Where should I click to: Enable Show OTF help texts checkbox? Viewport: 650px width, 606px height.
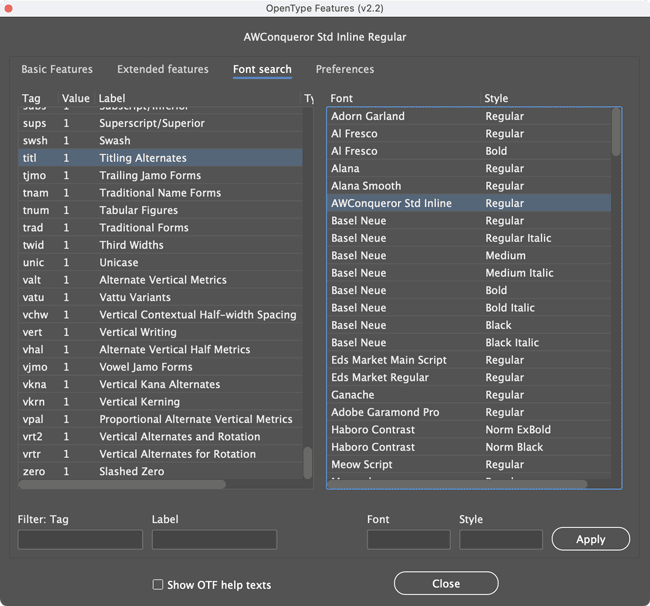(158, 585)
